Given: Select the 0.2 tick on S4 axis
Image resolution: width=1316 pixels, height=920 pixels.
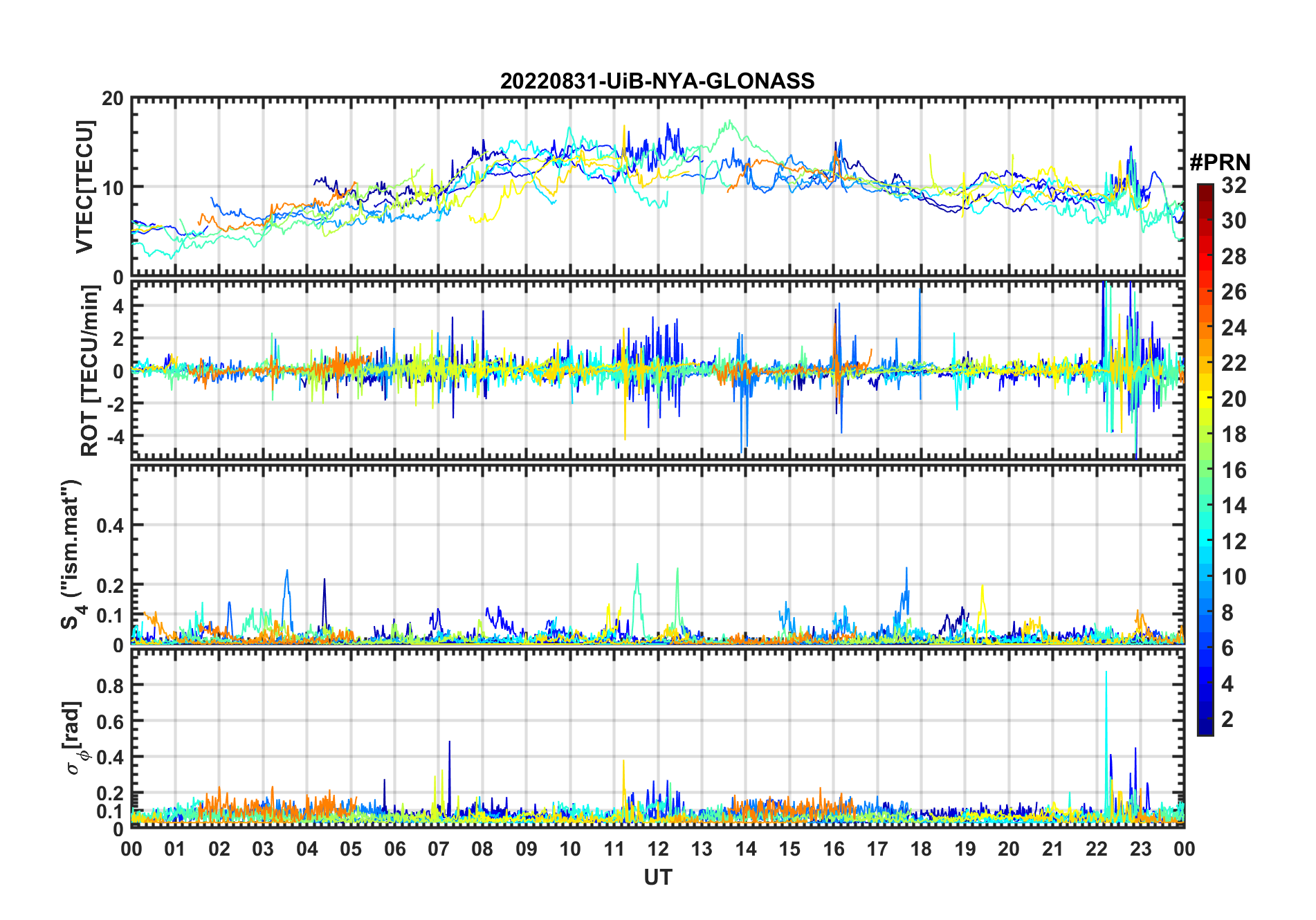Looking at the screenshot, I should point(110,585).
